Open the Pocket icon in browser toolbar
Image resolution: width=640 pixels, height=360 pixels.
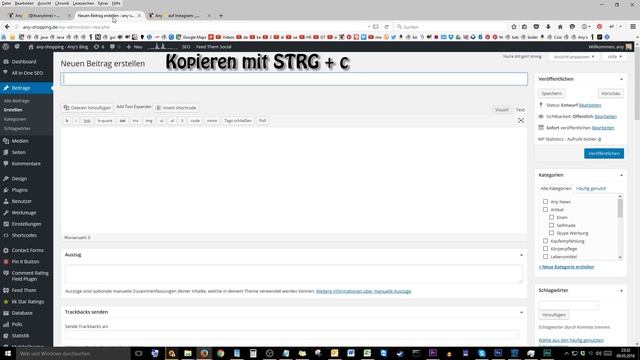536,27
